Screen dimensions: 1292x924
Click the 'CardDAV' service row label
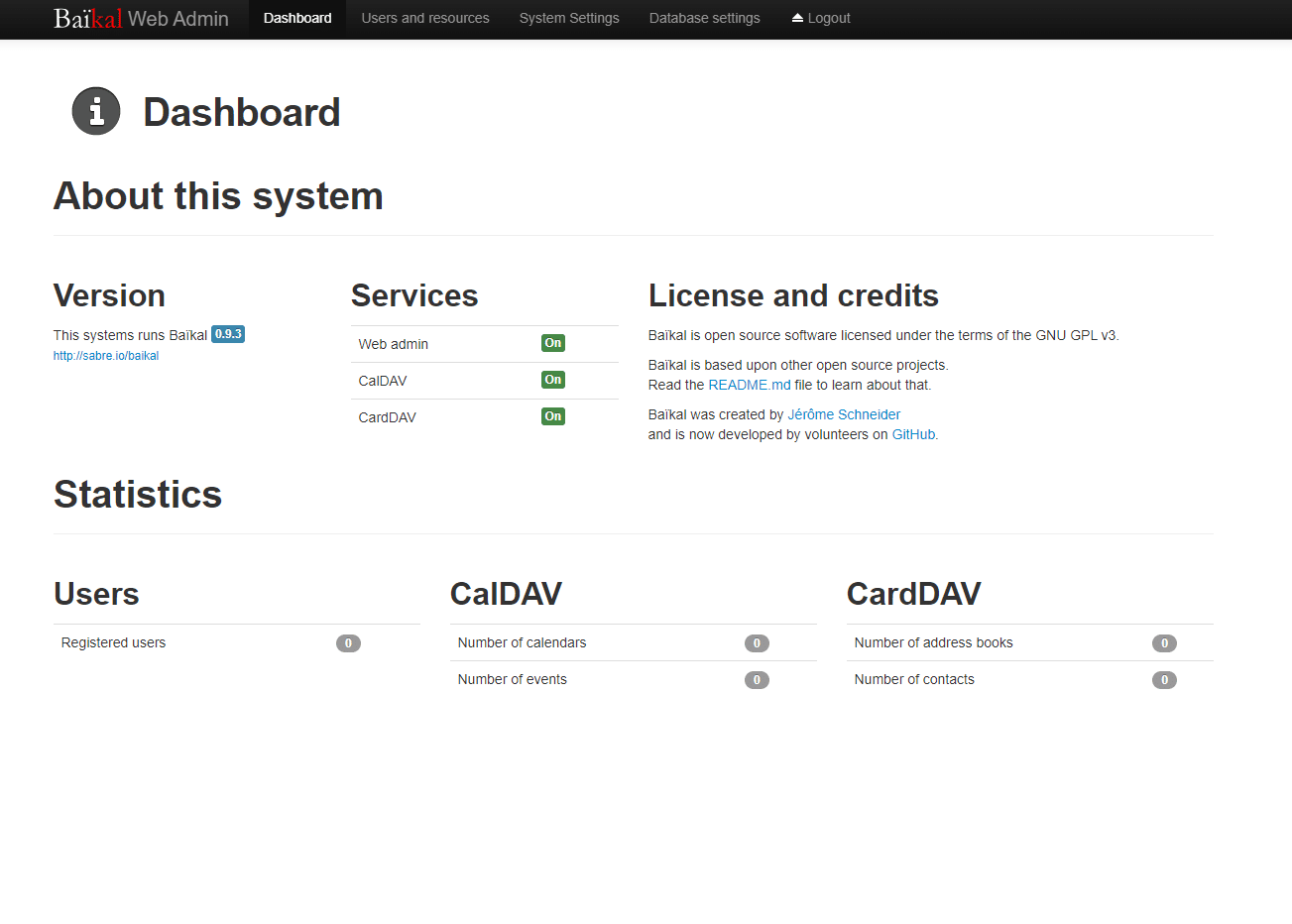pyautogui.click(x=388, y=417)
